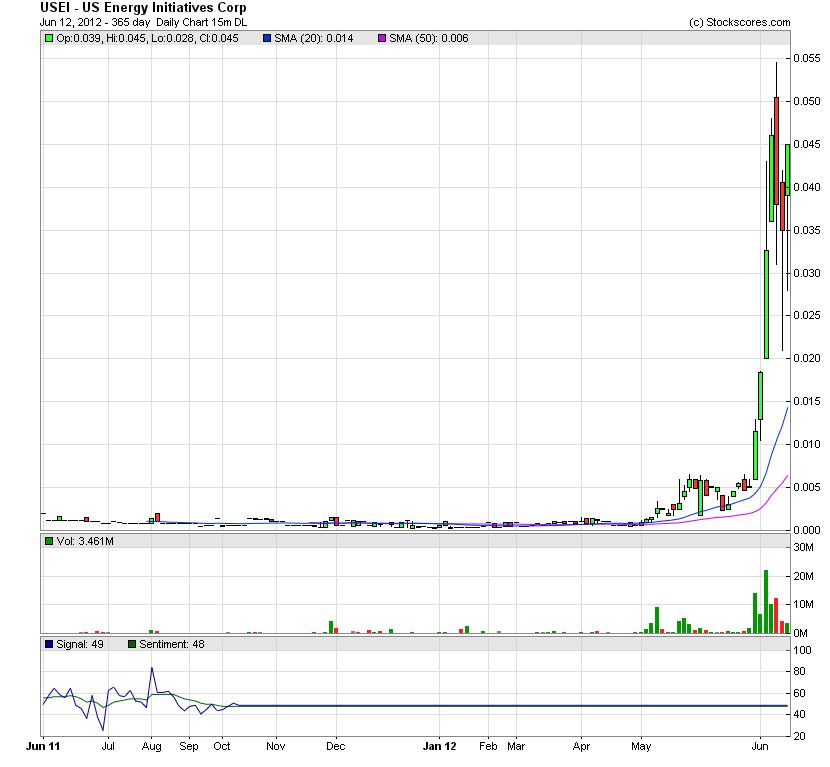Screen dimensions: 830x767
Task: Click the May date axis label
Action: (x=641, y=746)
